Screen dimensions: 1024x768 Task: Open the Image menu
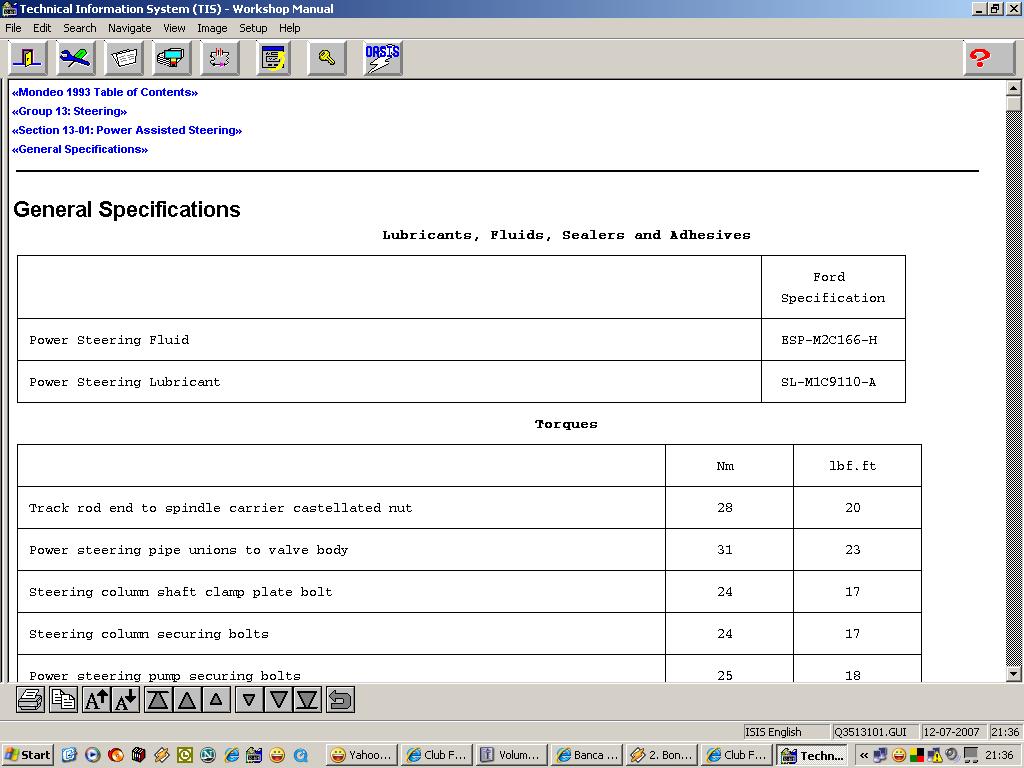tap(212, 28)
